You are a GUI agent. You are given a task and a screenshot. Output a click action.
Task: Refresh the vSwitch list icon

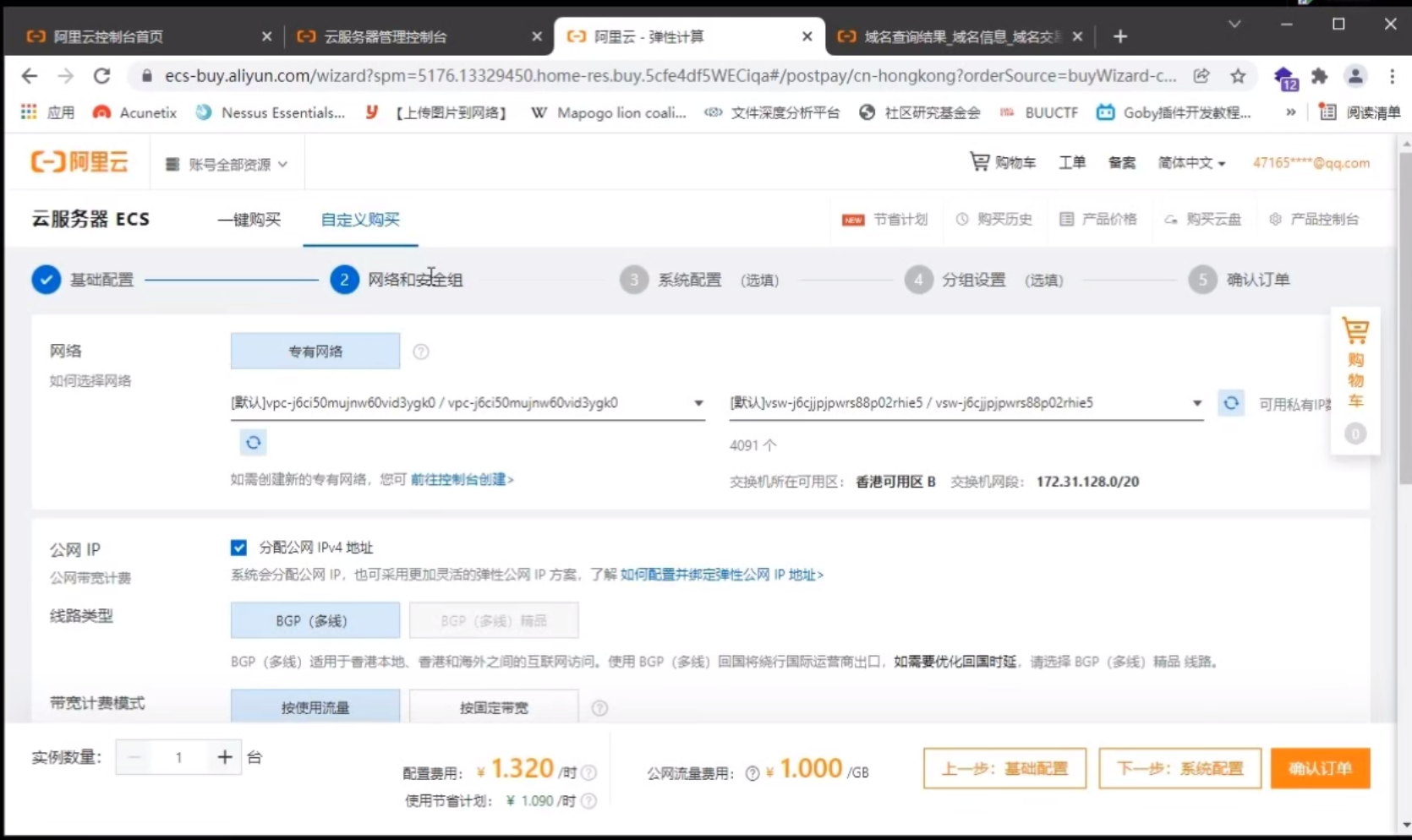(1231, 403)
